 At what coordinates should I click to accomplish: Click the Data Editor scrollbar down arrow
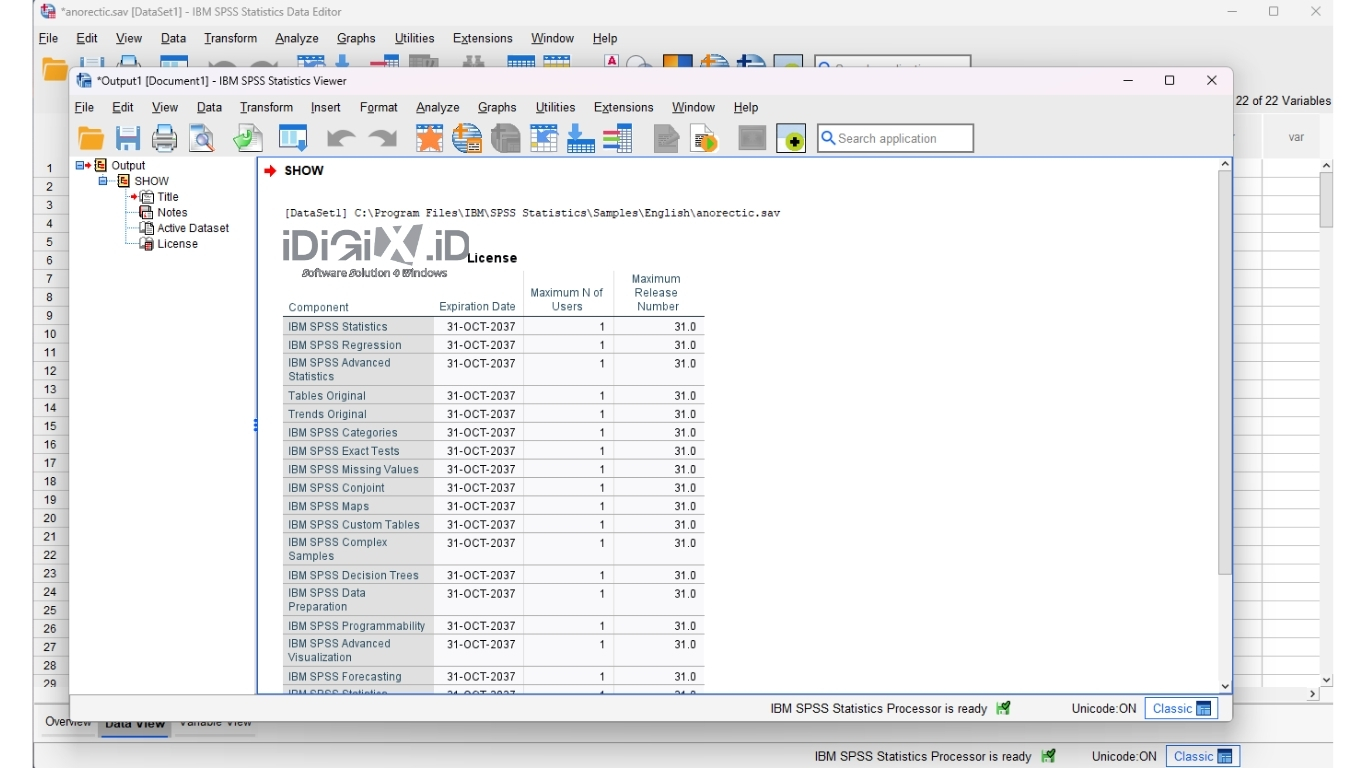[1327, 680]
